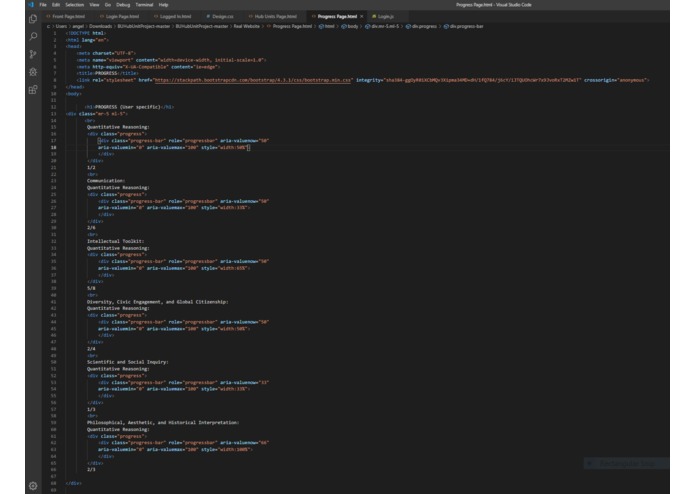
Task: Open the Debug menu
Action: 123,5
